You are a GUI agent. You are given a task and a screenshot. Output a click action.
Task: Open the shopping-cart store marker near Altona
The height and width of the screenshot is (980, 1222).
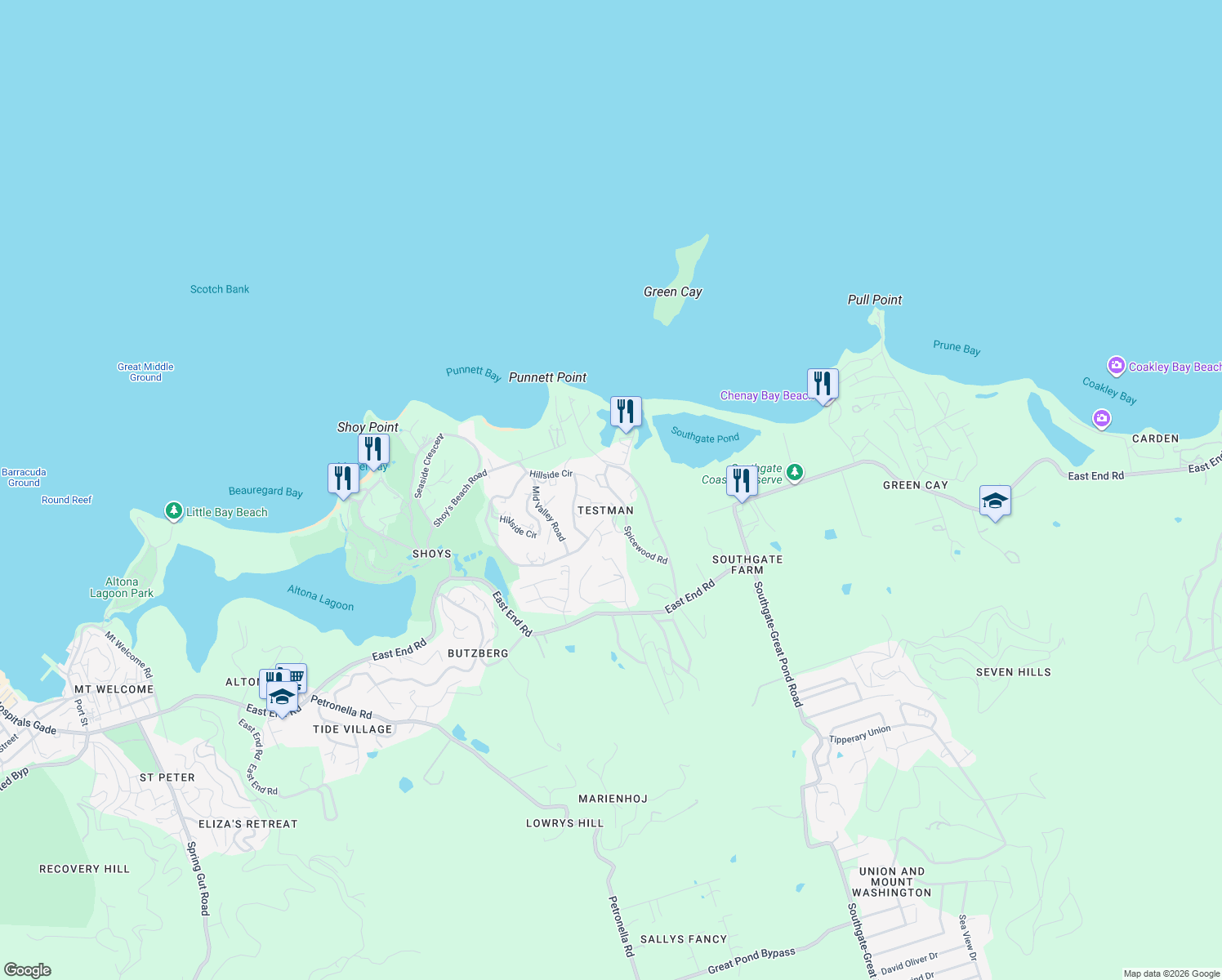coord(297,677)
